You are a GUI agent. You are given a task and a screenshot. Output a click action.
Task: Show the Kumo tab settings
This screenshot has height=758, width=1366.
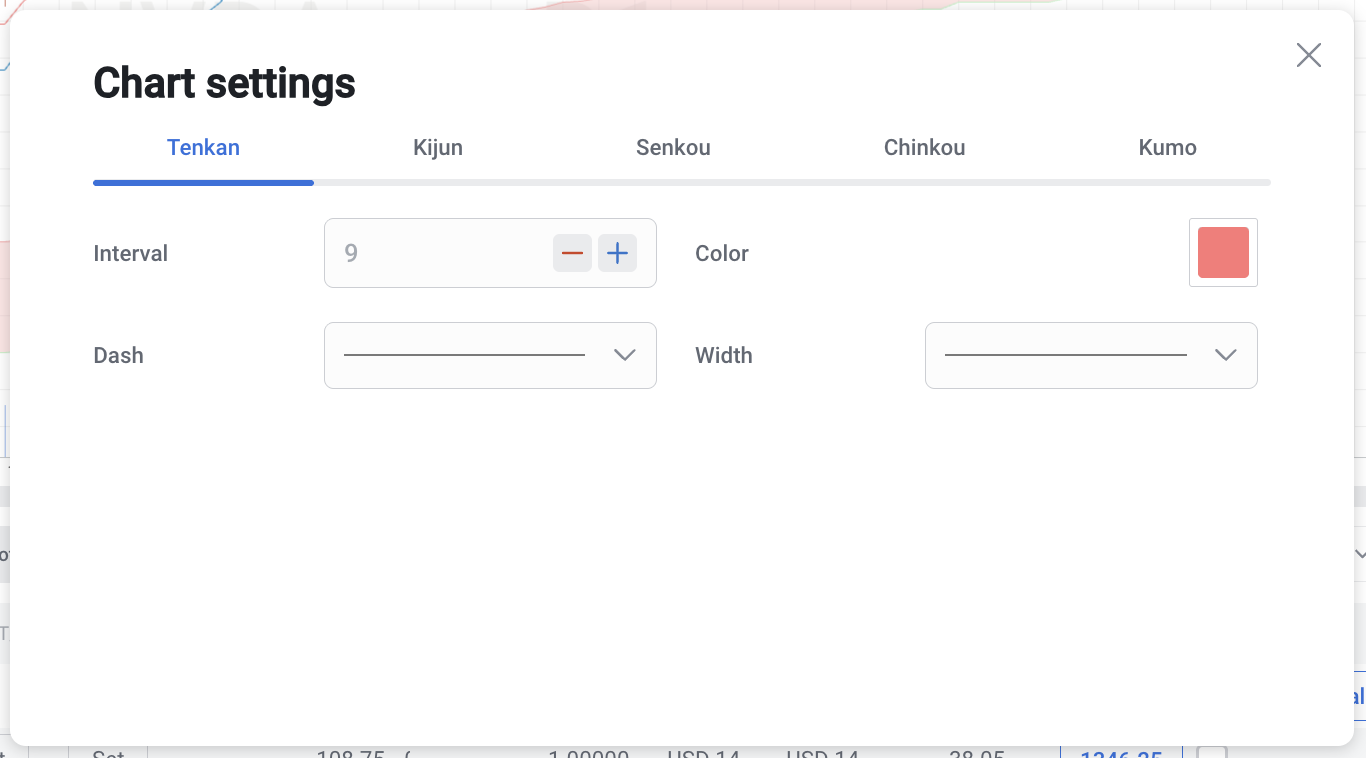tap(1167, 148)
